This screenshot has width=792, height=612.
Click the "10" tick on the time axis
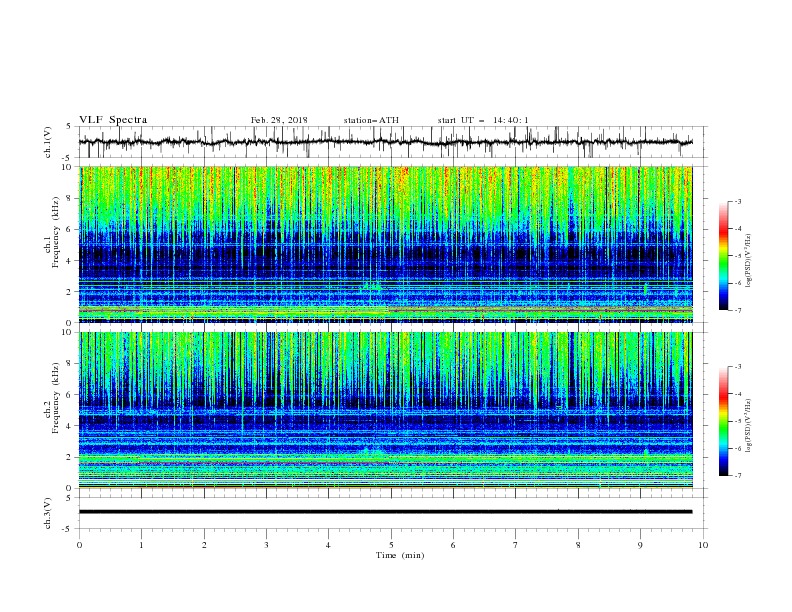[x=703, y=545]
